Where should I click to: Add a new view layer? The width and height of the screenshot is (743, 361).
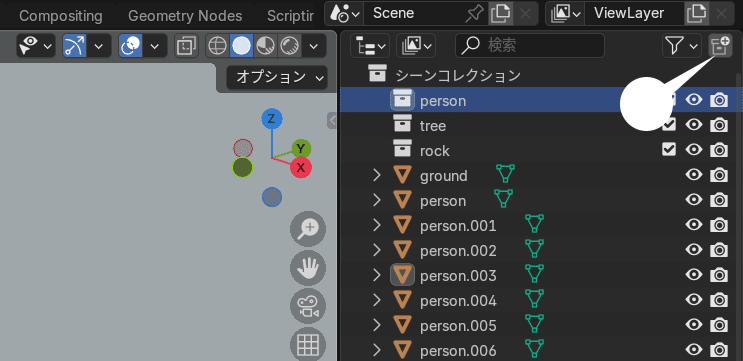coord(696,14)
